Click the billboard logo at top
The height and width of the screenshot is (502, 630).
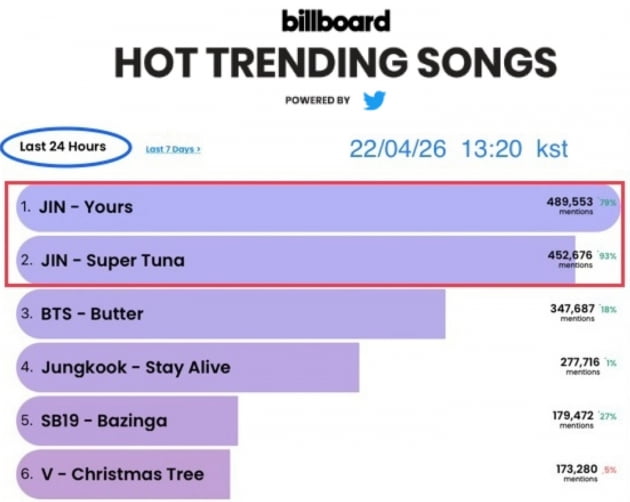click(x=336, y=21)
